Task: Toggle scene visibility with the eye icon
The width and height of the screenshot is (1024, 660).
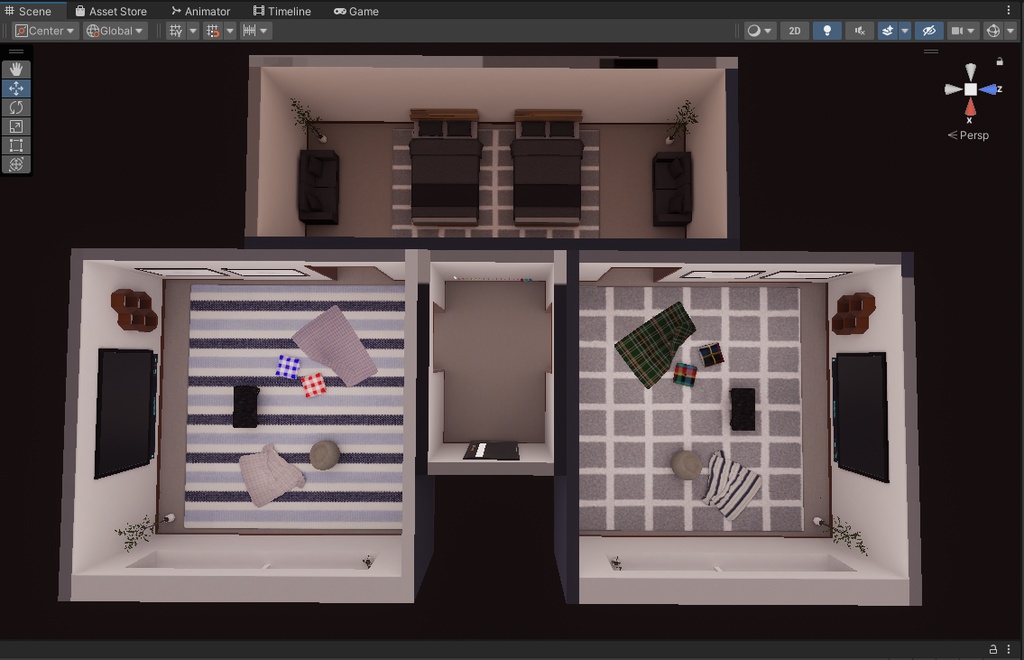Action: pyautogui.click(x=928, y=30)
